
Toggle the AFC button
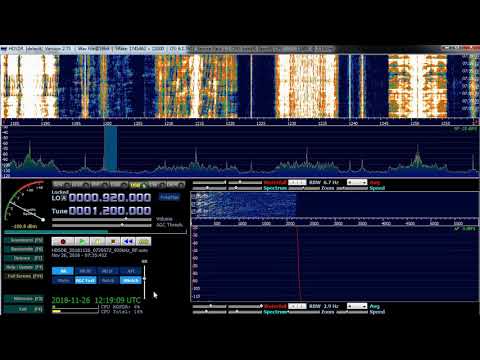click(131, 271)
